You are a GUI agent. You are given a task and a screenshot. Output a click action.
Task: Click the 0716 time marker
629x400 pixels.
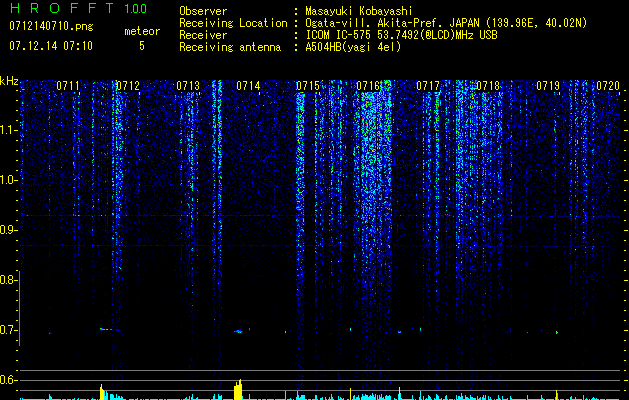click(x=368, y=86)
